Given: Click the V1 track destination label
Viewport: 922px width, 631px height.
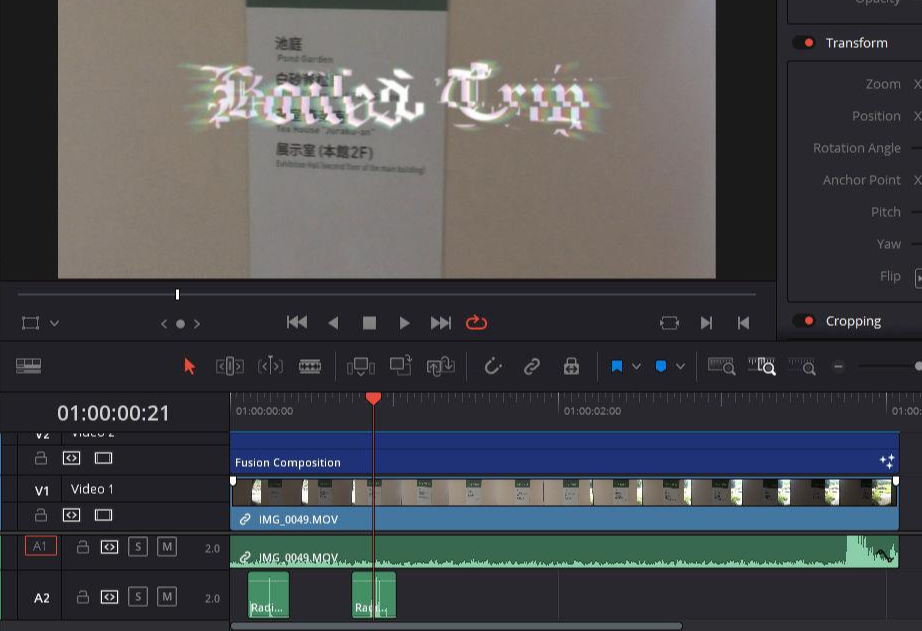Looking at the screenshot, I should click(x=42, y=490).
